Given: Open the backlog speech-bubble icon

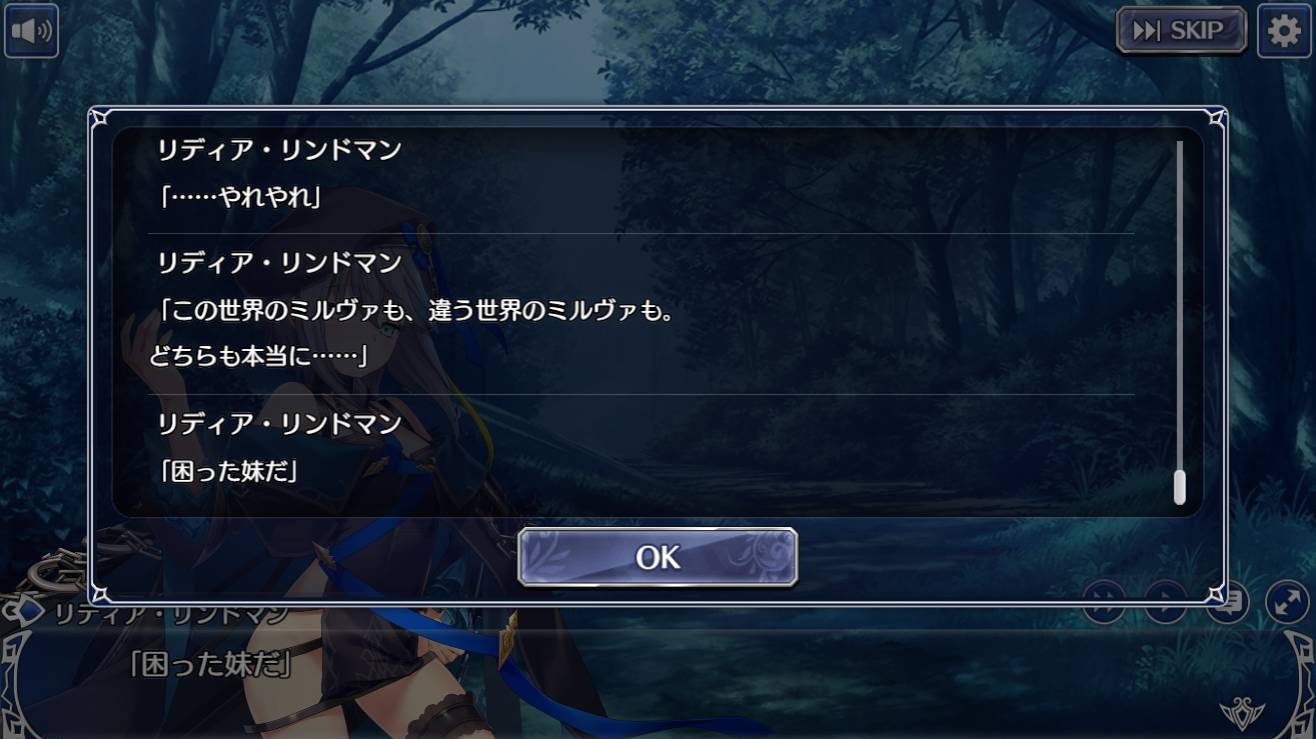Looking at the screenshot, I should click(x=1227, y=603).
